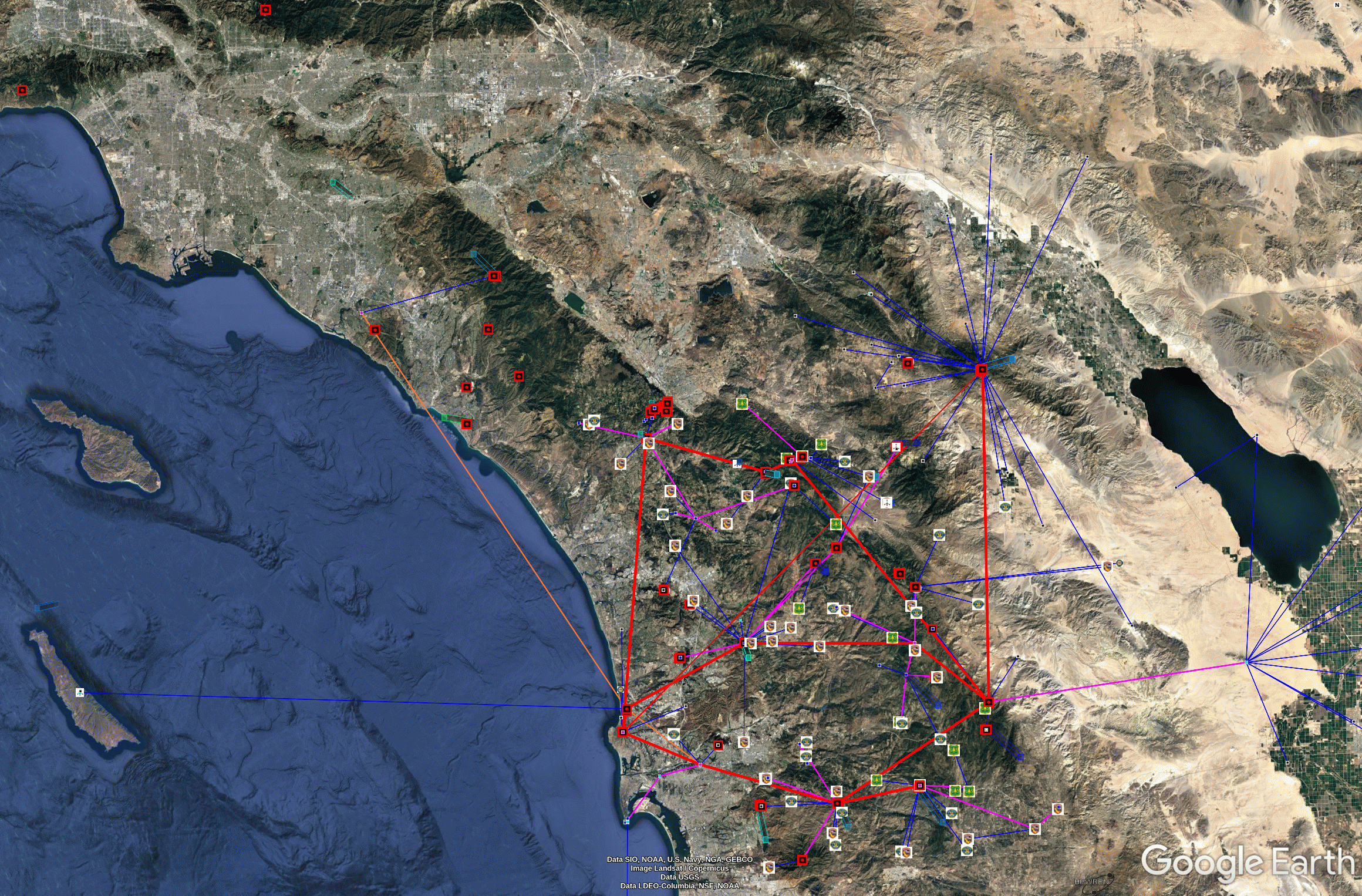Select the blue-centered red marker west of the central hub

(680, 658)
